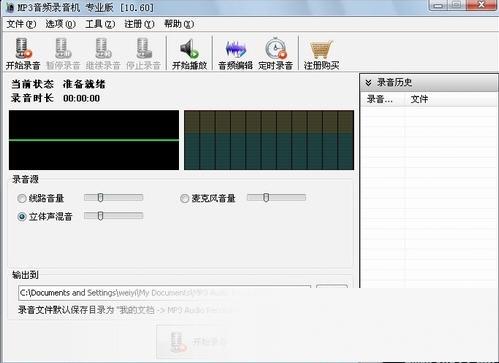This screenshot has height=363, width=499.
Task: Click the 立体声混音 volume slider
Action: 114,216
